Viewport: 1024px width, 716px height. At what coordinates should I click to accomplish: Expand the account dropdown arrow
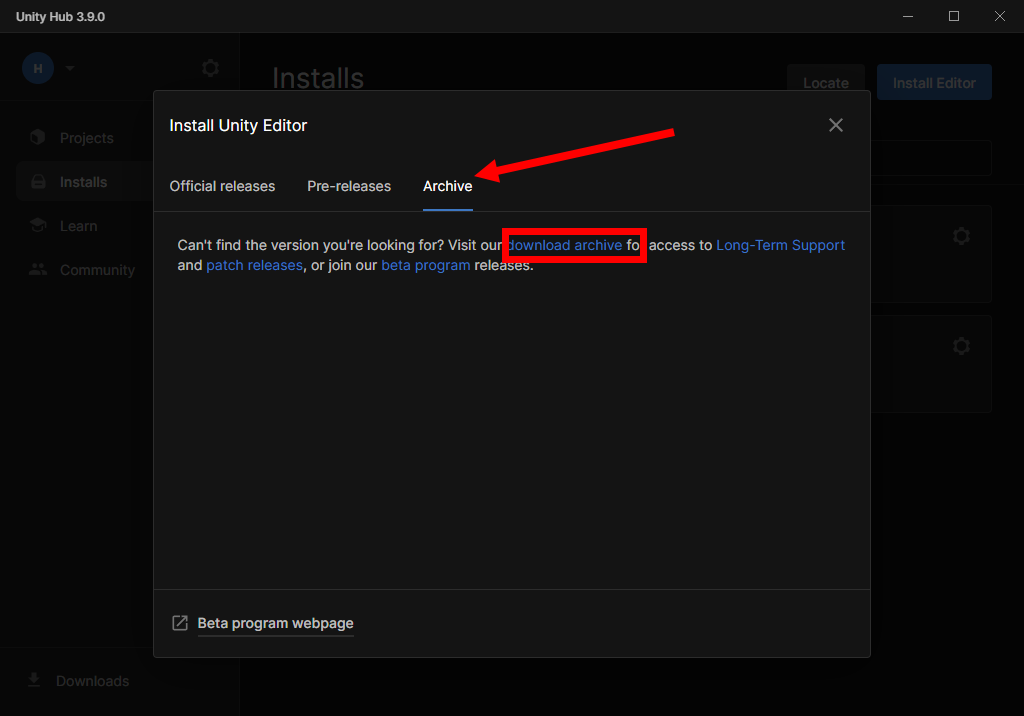coord(70,68)
